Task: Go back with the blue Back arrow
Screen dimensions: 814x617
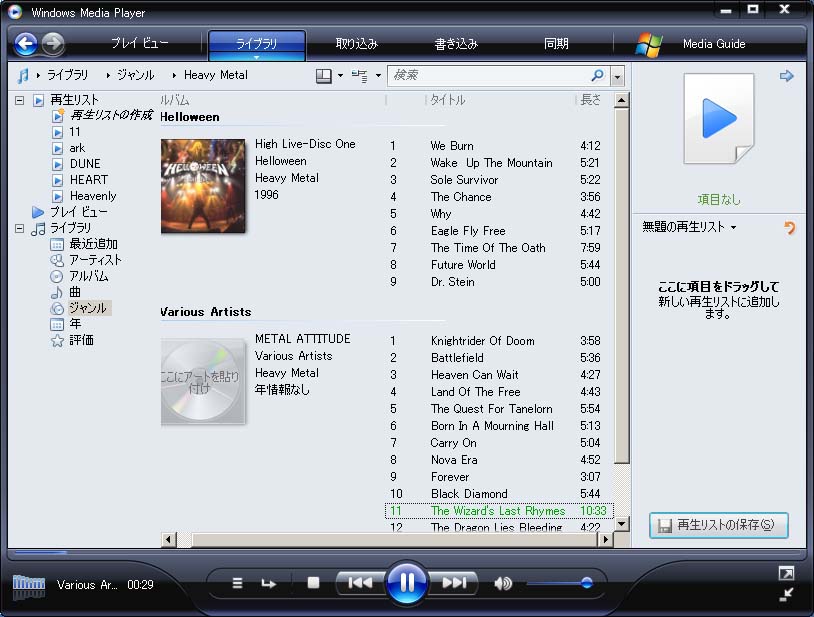Action: pyautogui.click(x=25, y=44)
